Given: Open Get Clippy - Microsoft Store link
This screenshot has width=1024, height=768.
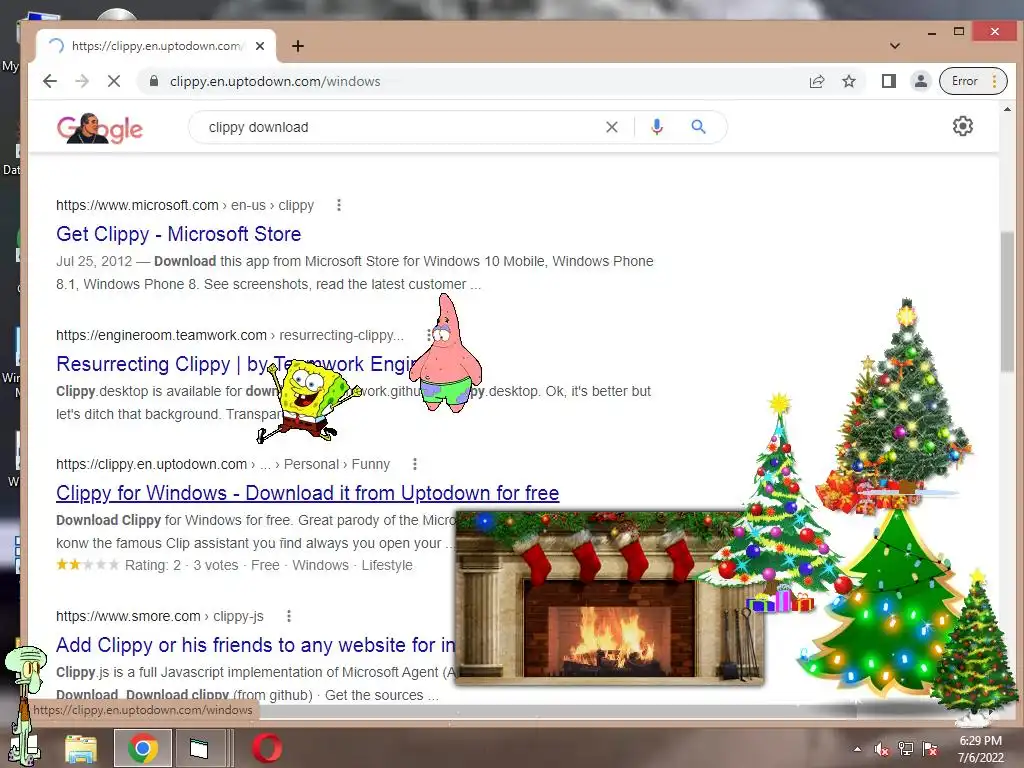Looking at the screenshot, I should [x=178, y=234].
